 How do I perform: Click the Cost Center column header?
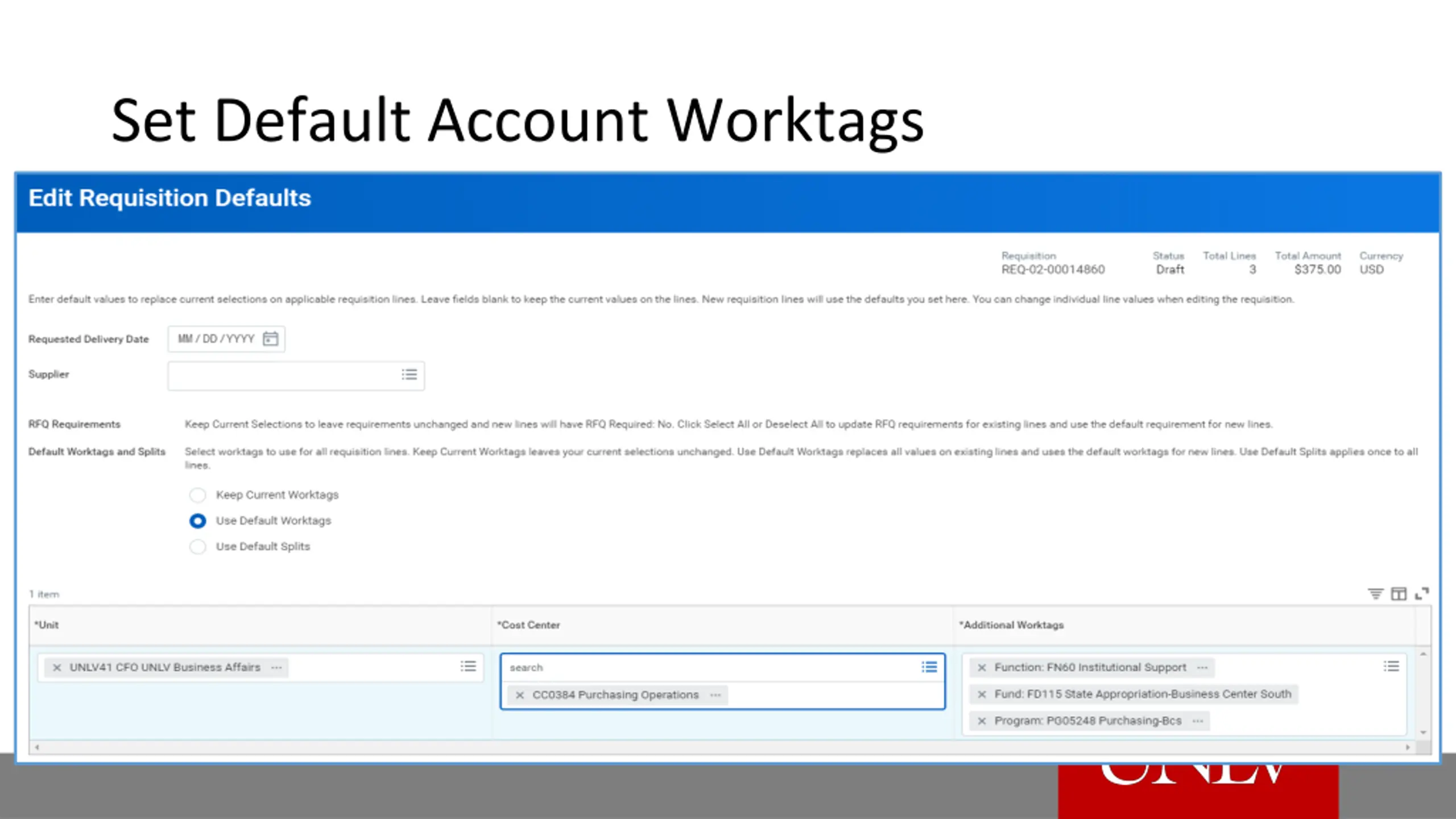pos(722,625)
